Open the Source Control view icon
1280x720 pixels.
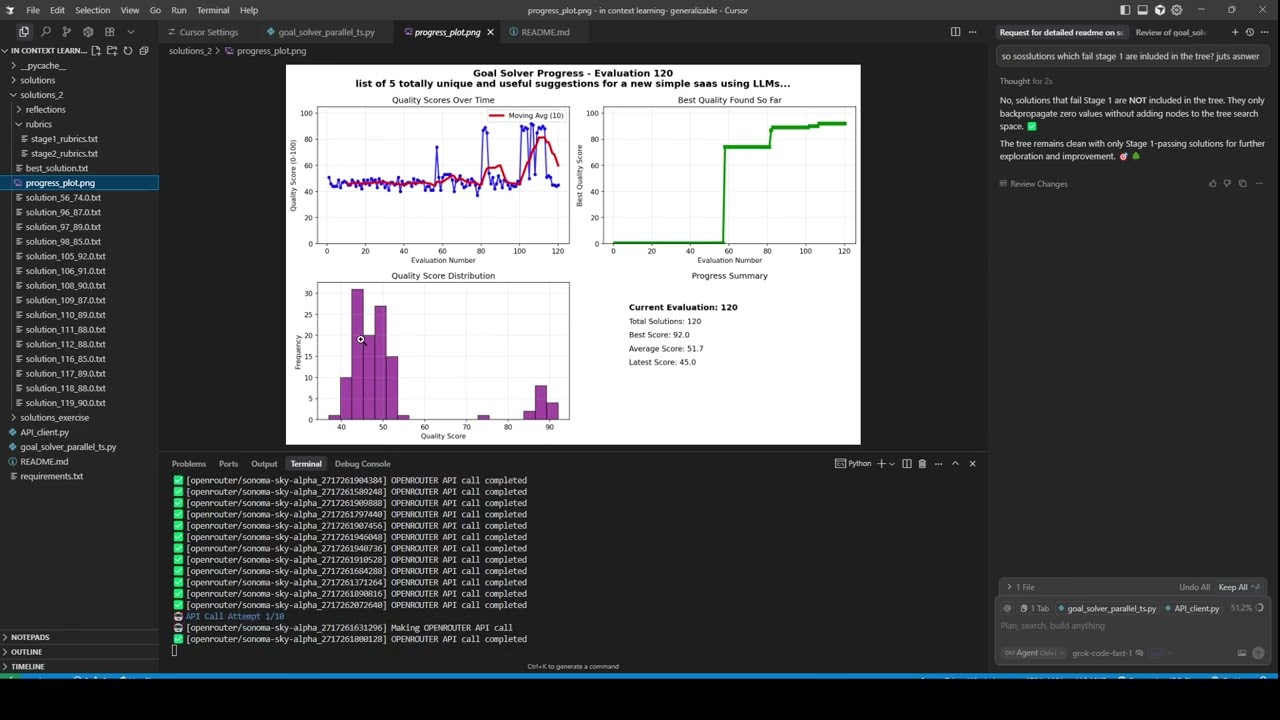66,32
